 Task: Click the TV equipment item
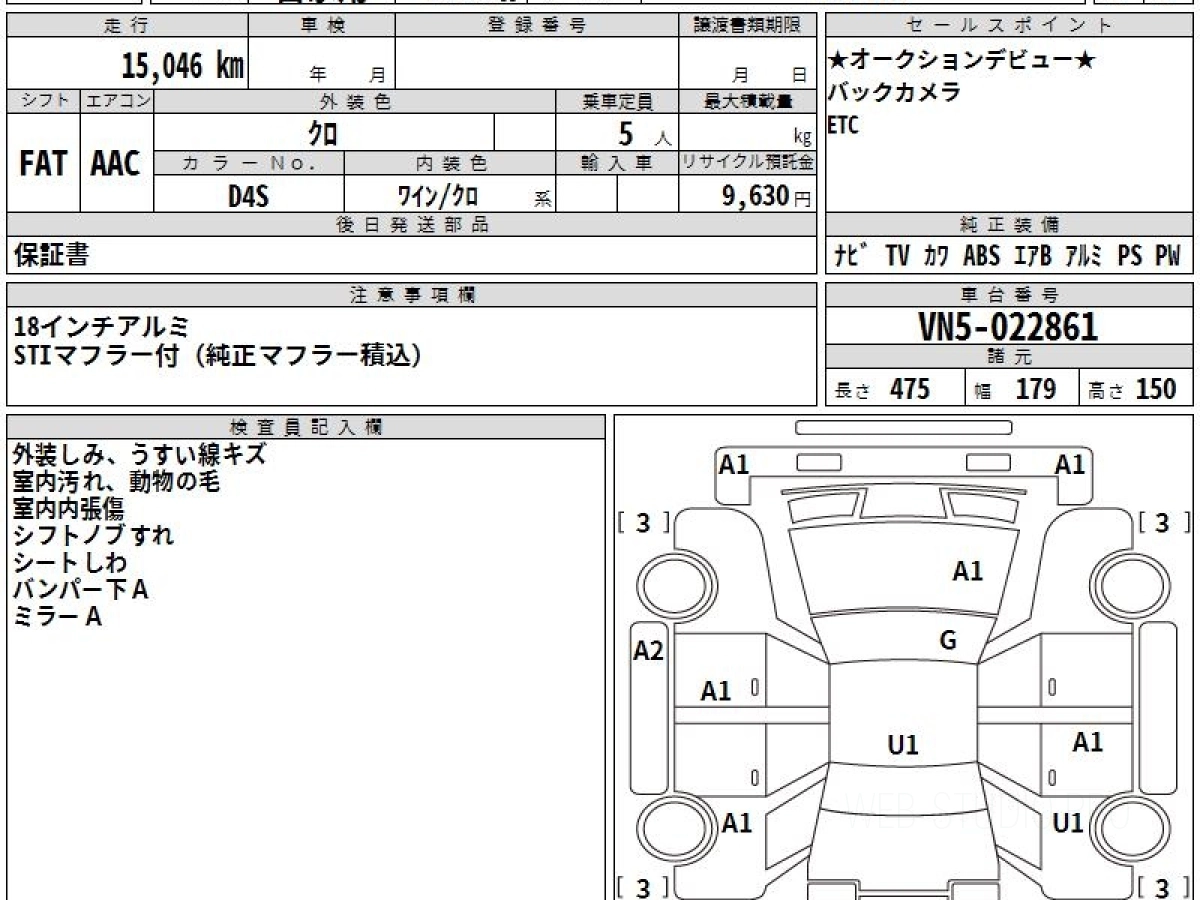(x=897, y=256)
